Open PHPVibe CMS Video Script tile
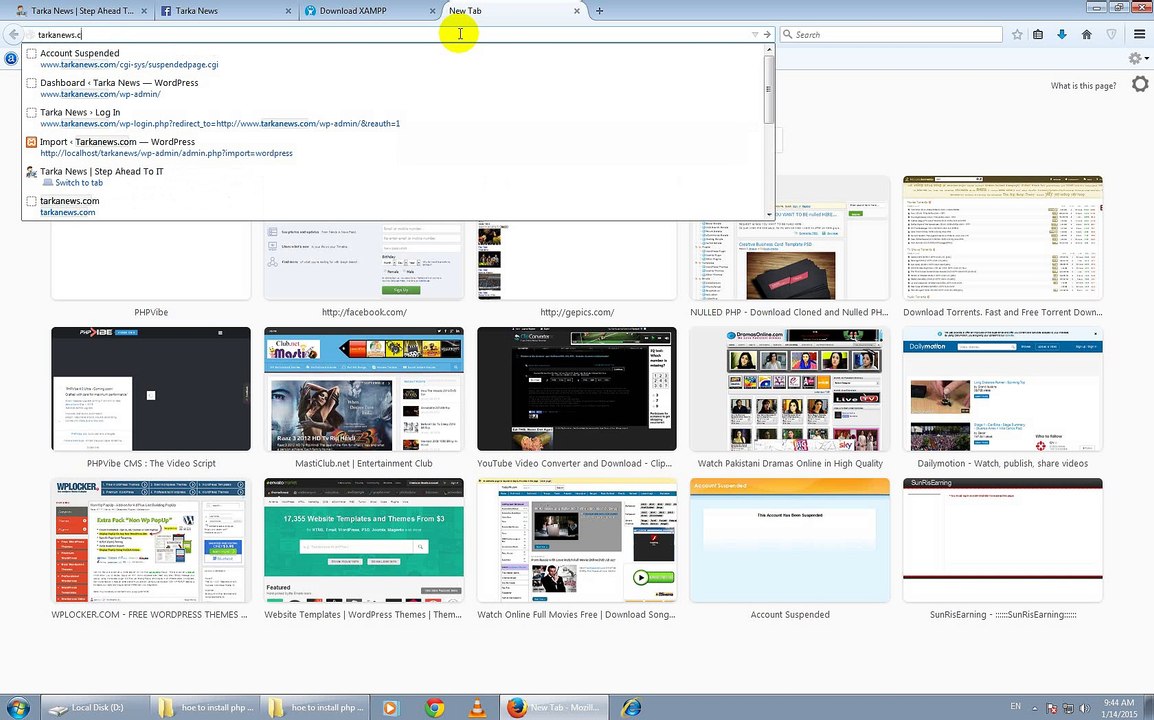 [x=151, y=389]
